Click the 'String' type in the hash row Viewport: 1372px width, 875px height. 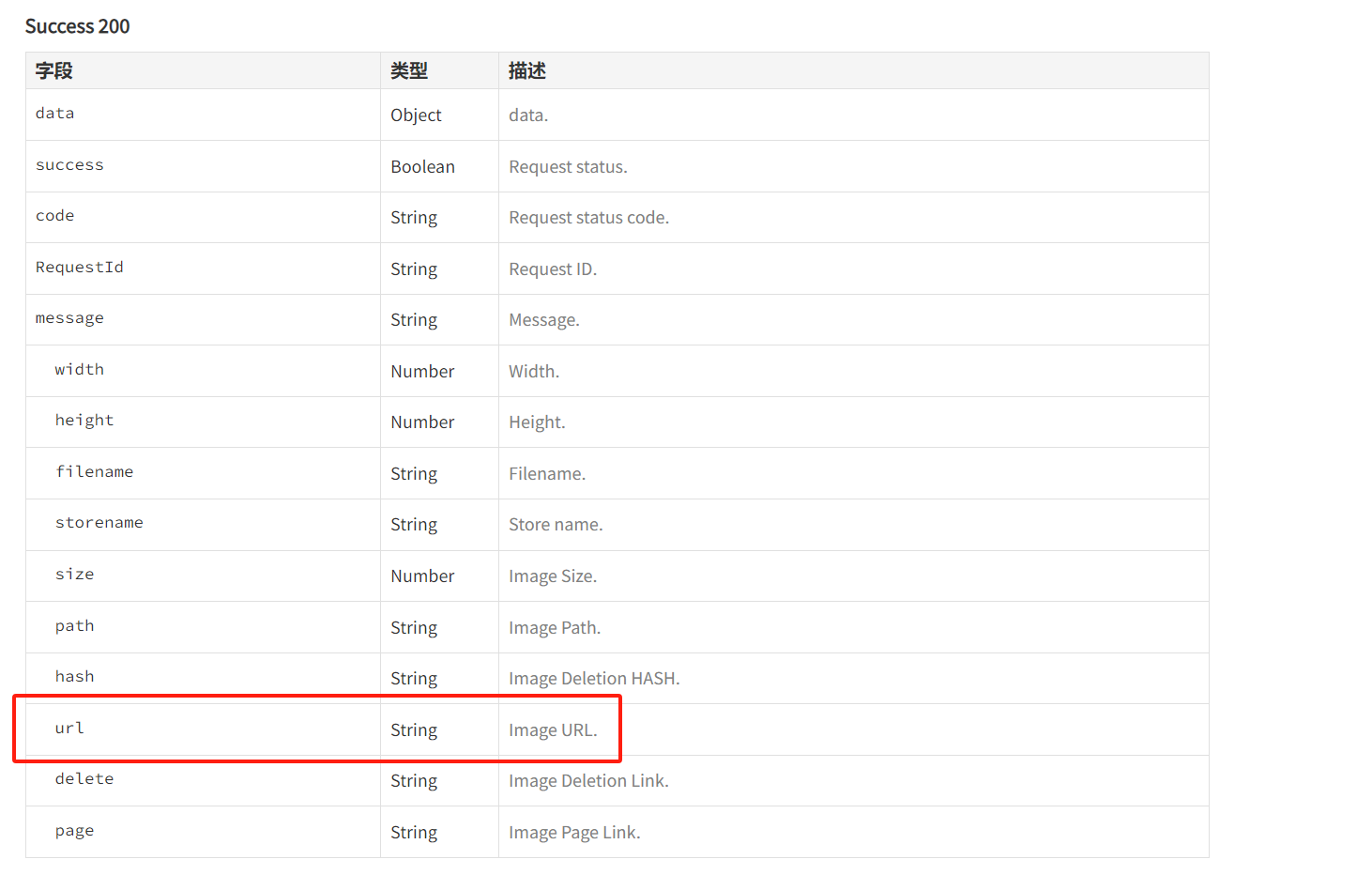(414, 678)
